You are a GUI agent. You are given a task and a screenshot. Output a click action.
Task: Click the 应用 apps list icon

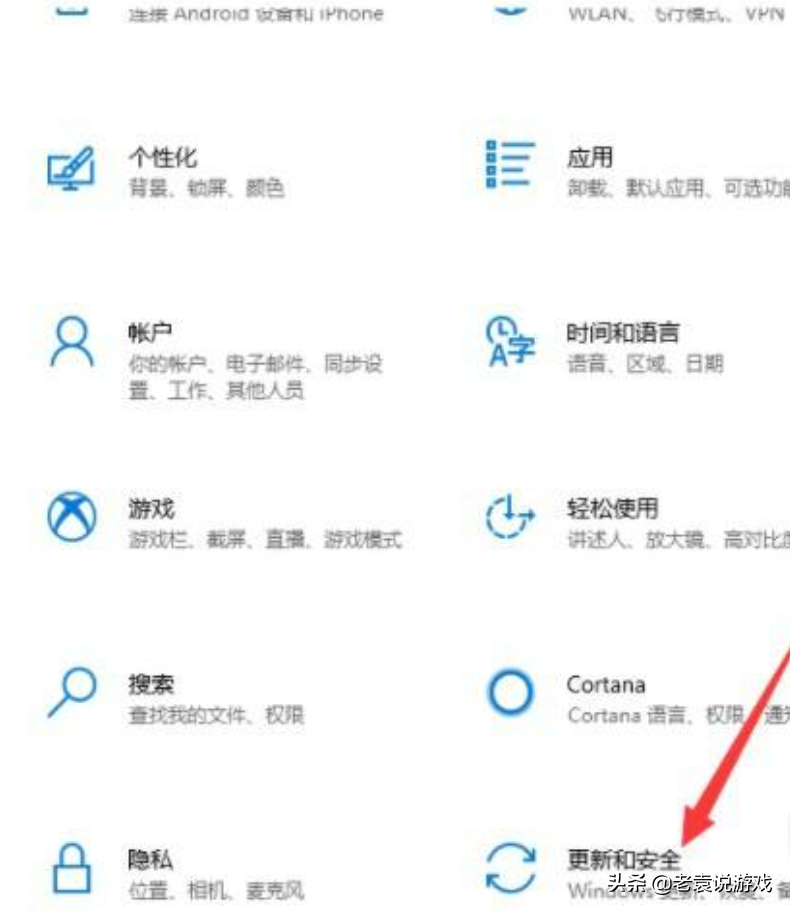click(510, 164)
